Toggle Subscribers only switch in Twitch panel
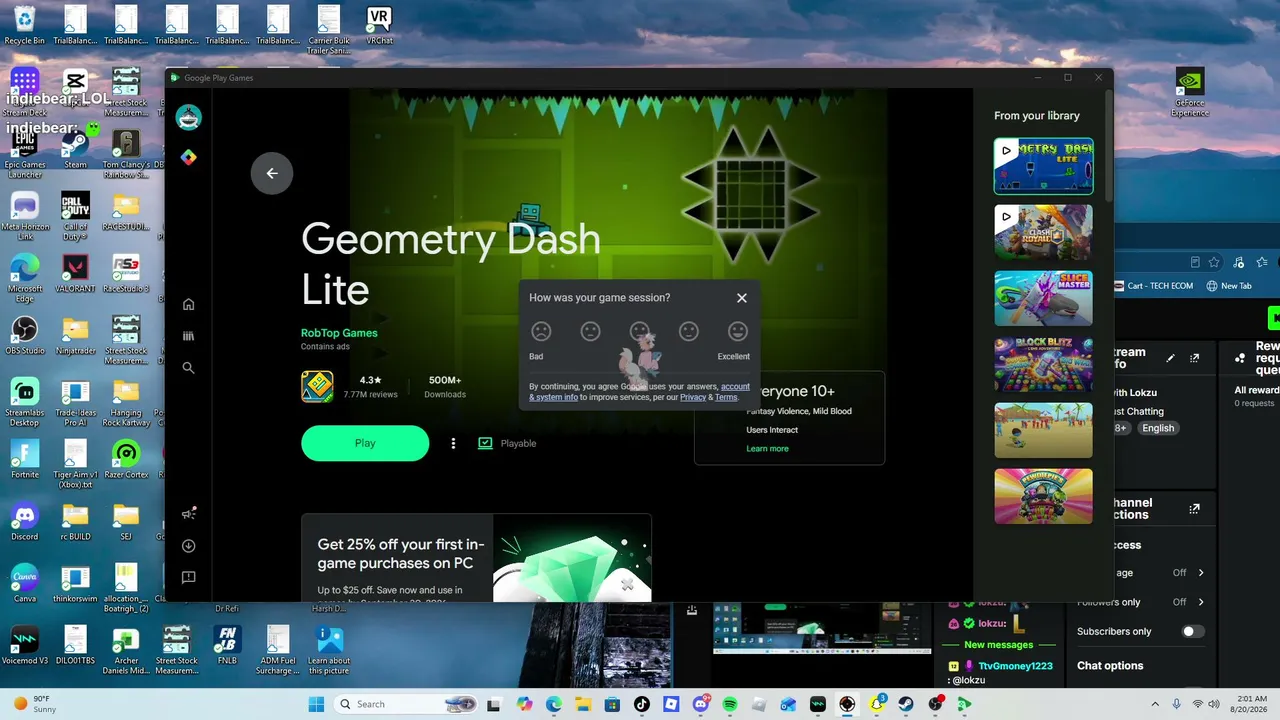Image resolution: width=1280 pixels, height=720 pixels. (1192, 632)
